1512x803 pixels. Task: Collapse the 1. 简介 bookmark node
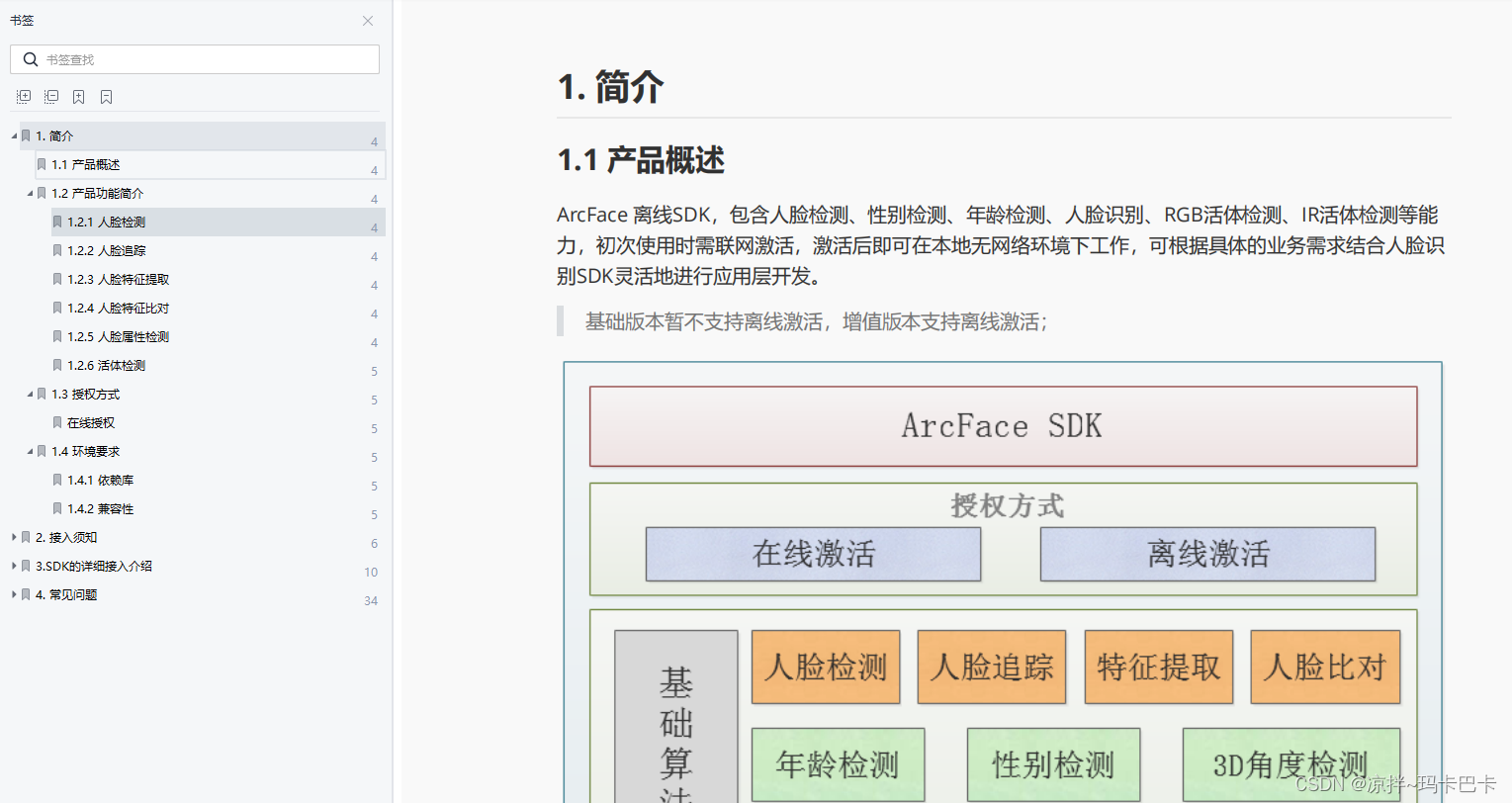14,136
